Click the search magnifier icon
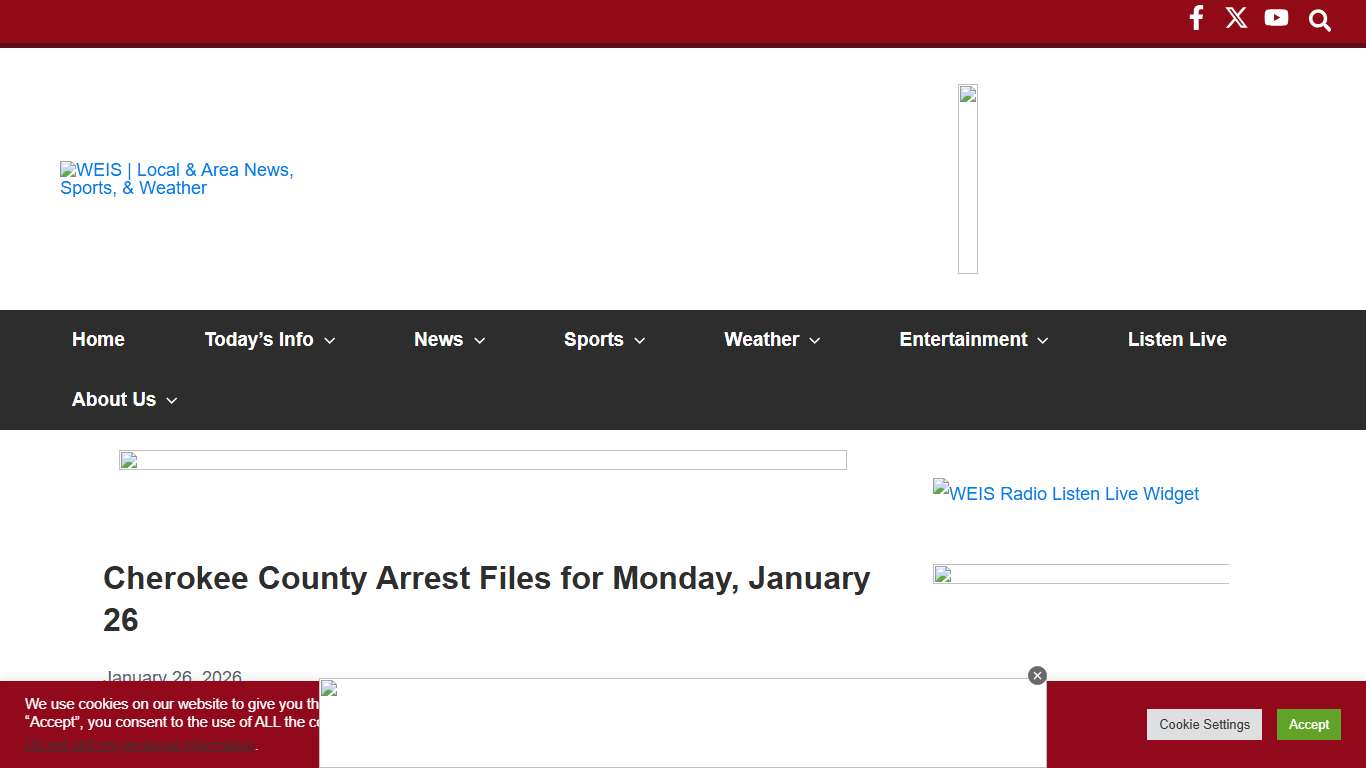 coord(1319,20)
